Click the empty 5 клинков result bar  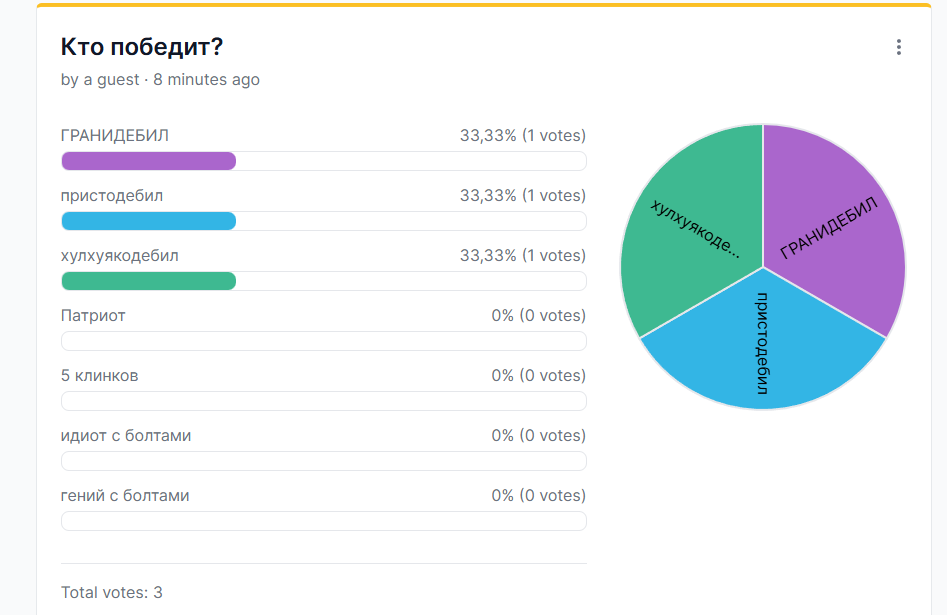point(324,401)
